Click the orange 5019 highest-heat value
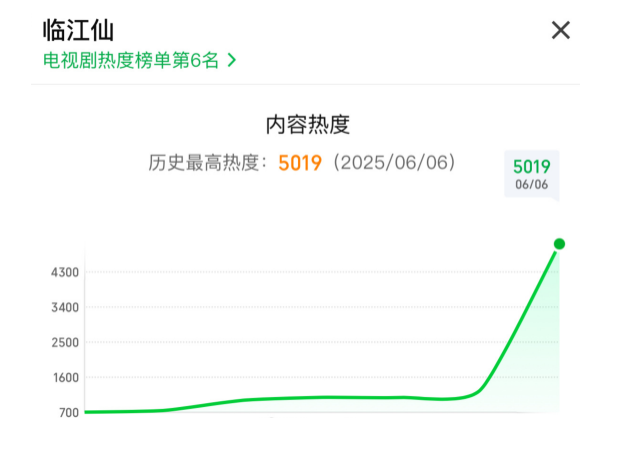 [300, 163]
